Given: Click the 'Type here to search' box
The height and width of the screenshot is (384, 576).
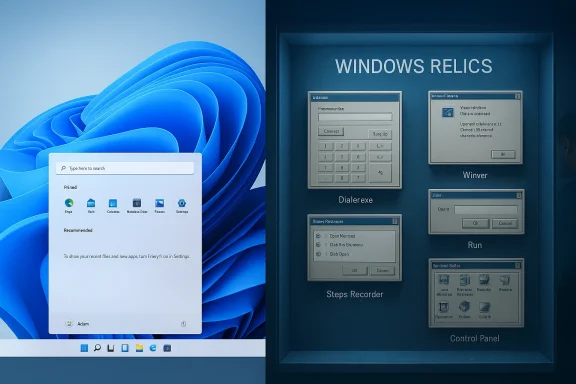Looking at the screenshot, I should click(x=125, y=168).
